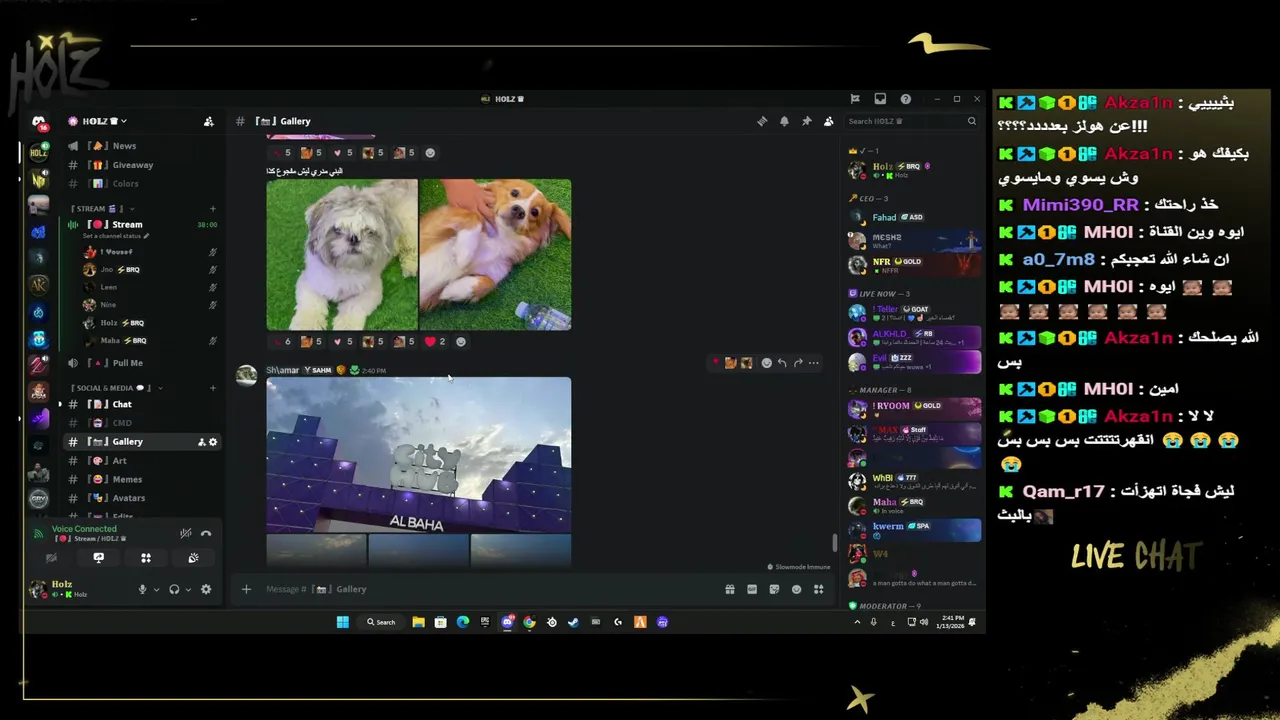This screenshot has height=720, width=1280.
Task: Turn on camera button in voice panel
Action: (51, 558)
